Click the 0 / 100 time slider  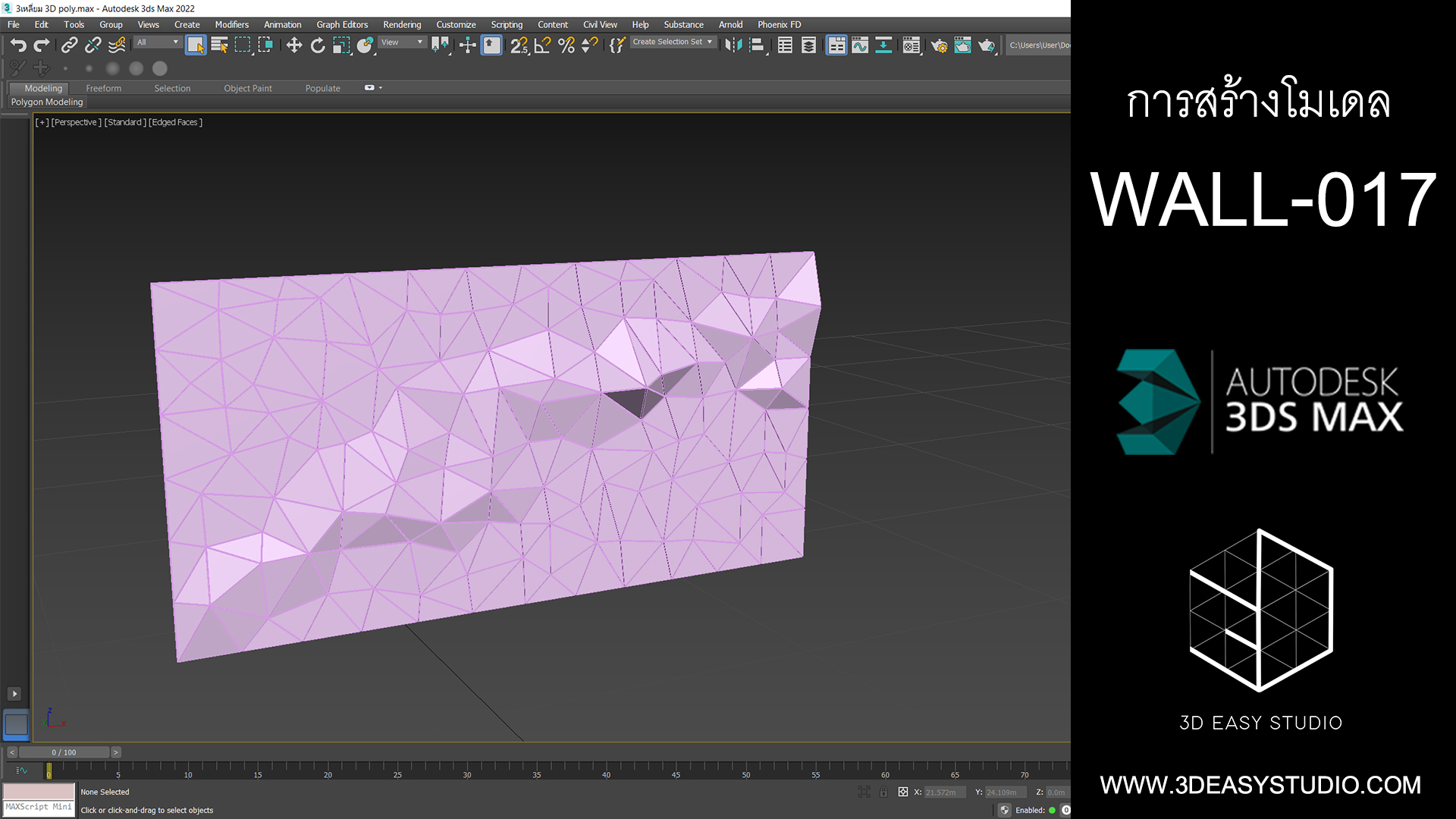click(64, 752)
